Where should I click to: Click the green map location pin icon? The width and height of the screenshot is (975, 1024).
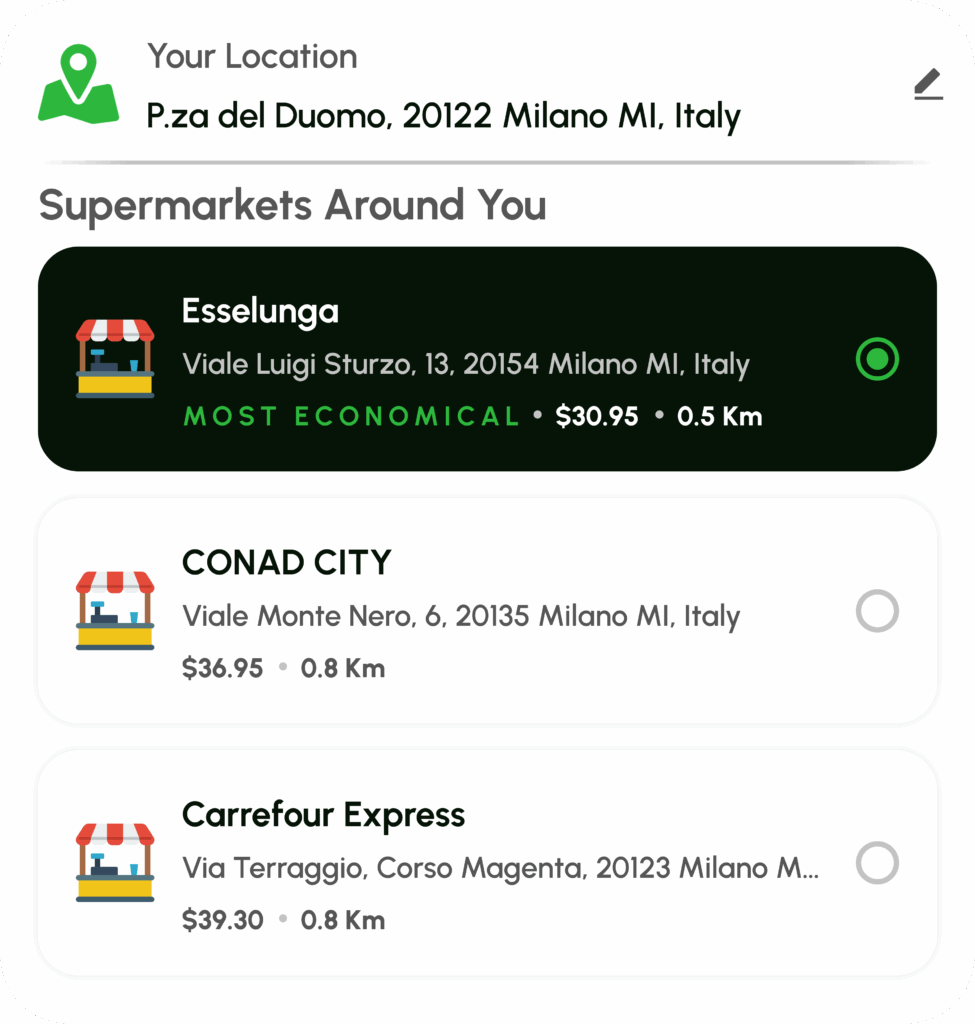click(78, 86)
